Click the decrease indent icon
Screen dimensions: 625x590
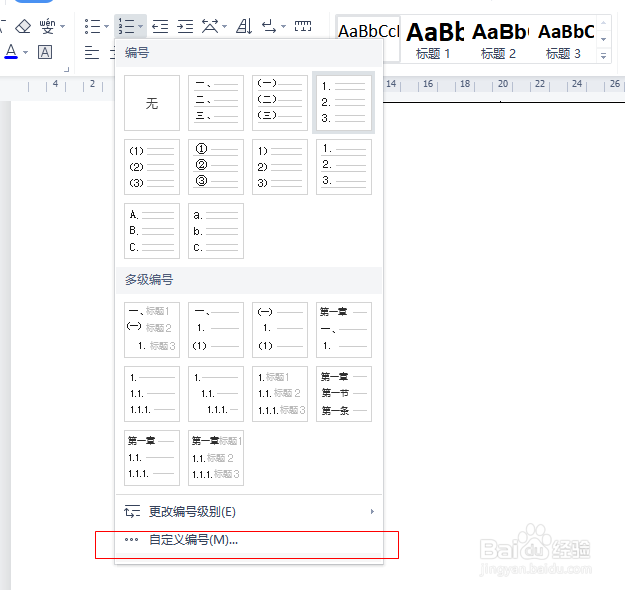pos(160,27)
